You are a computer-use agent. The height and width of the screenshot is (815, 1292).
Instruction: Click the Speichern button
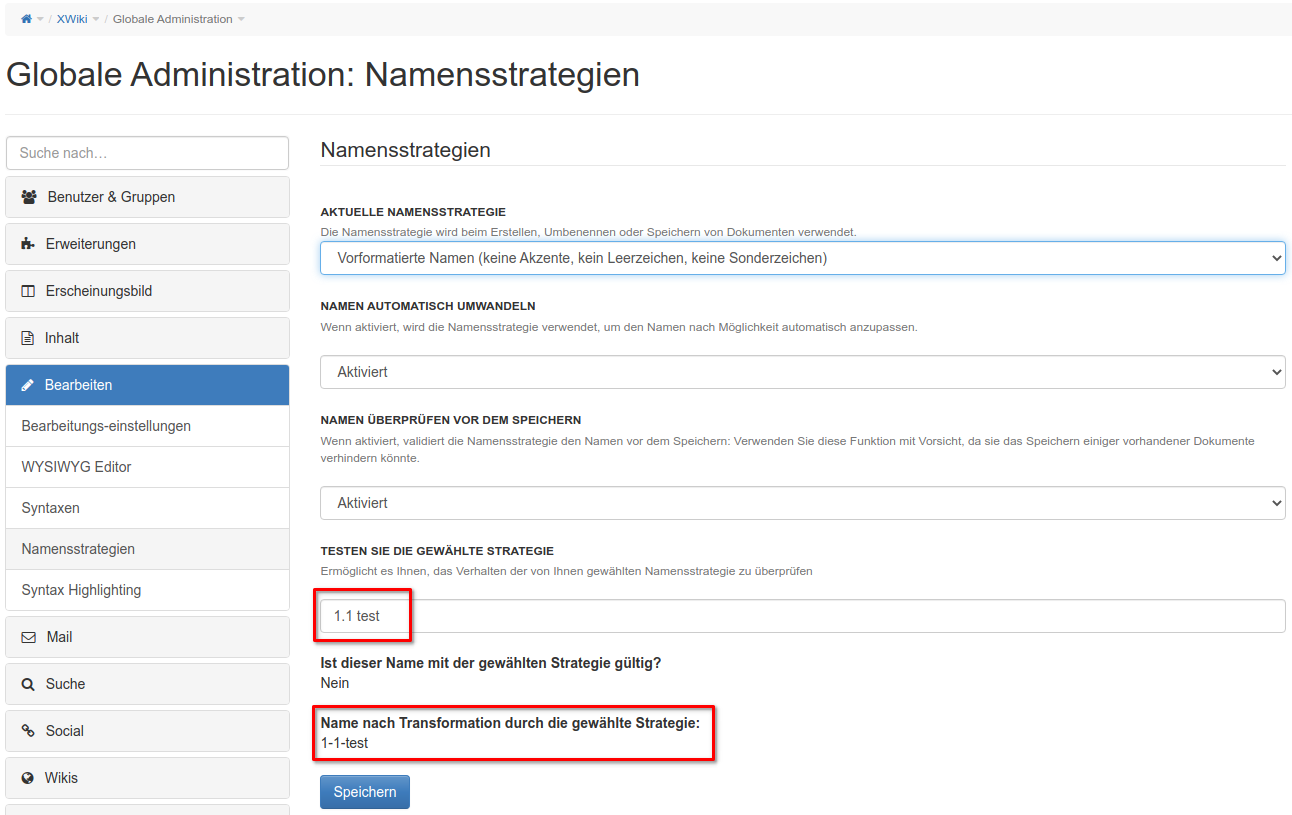(365, 792)
